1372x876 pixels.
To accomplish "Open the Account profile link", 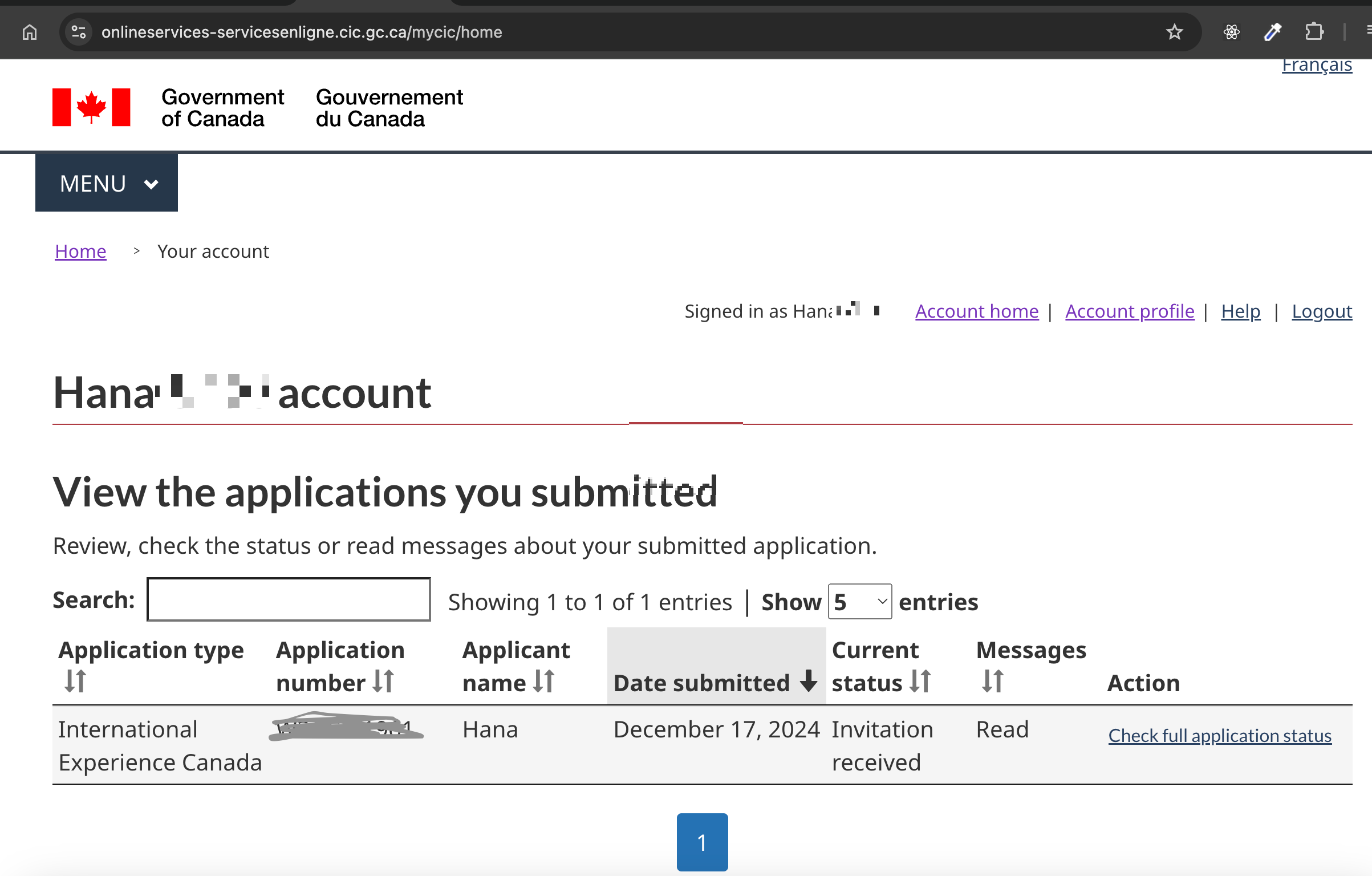I will pos(1130,311).
